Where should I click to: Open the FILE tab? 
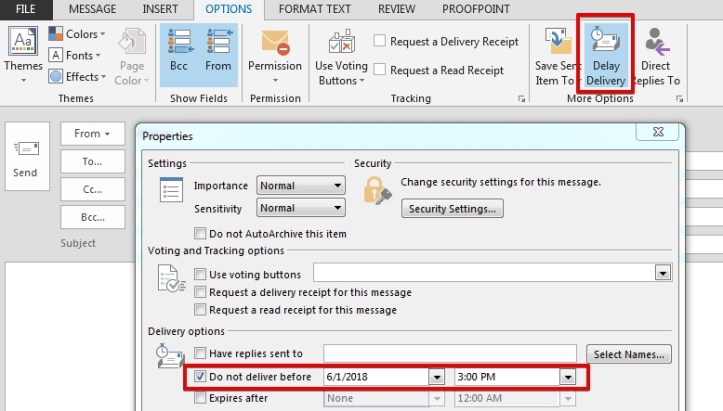26,9
